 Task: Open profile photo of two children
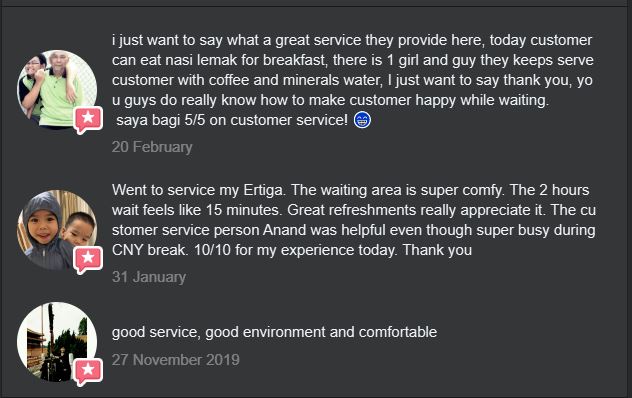click(x=57, y=229)
